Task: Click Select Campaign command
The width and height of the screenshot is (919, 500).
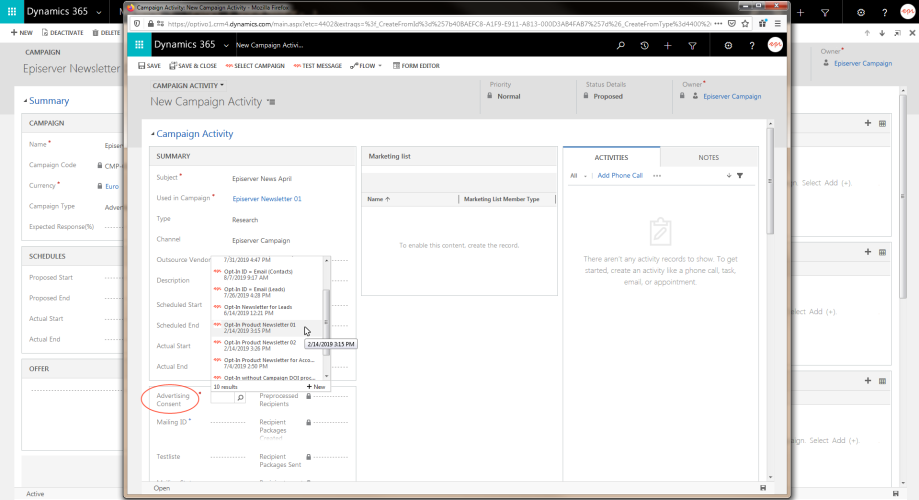Action: click(x=255, y=66)
